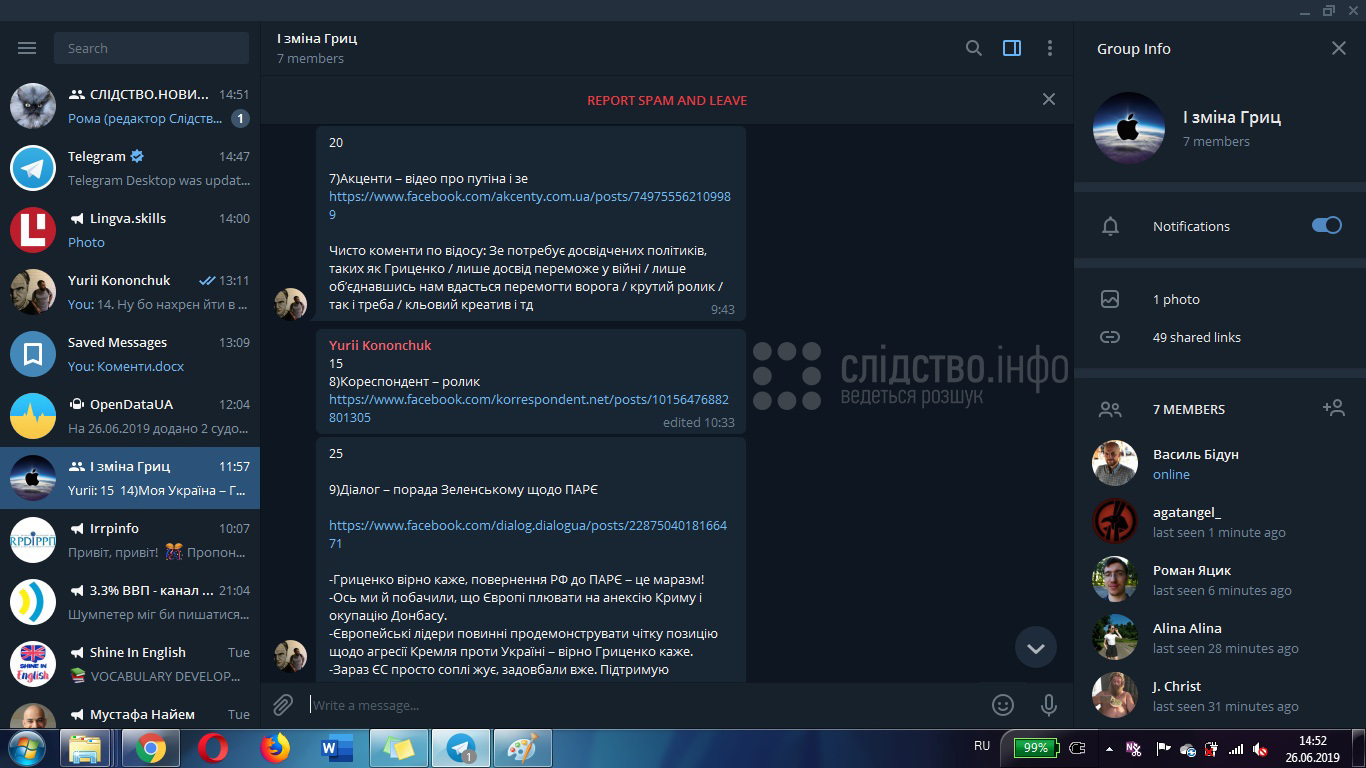Screen dimensions: 1366x768
Task: Open the Telegram hamburger main menu
Action: [27, 48]
